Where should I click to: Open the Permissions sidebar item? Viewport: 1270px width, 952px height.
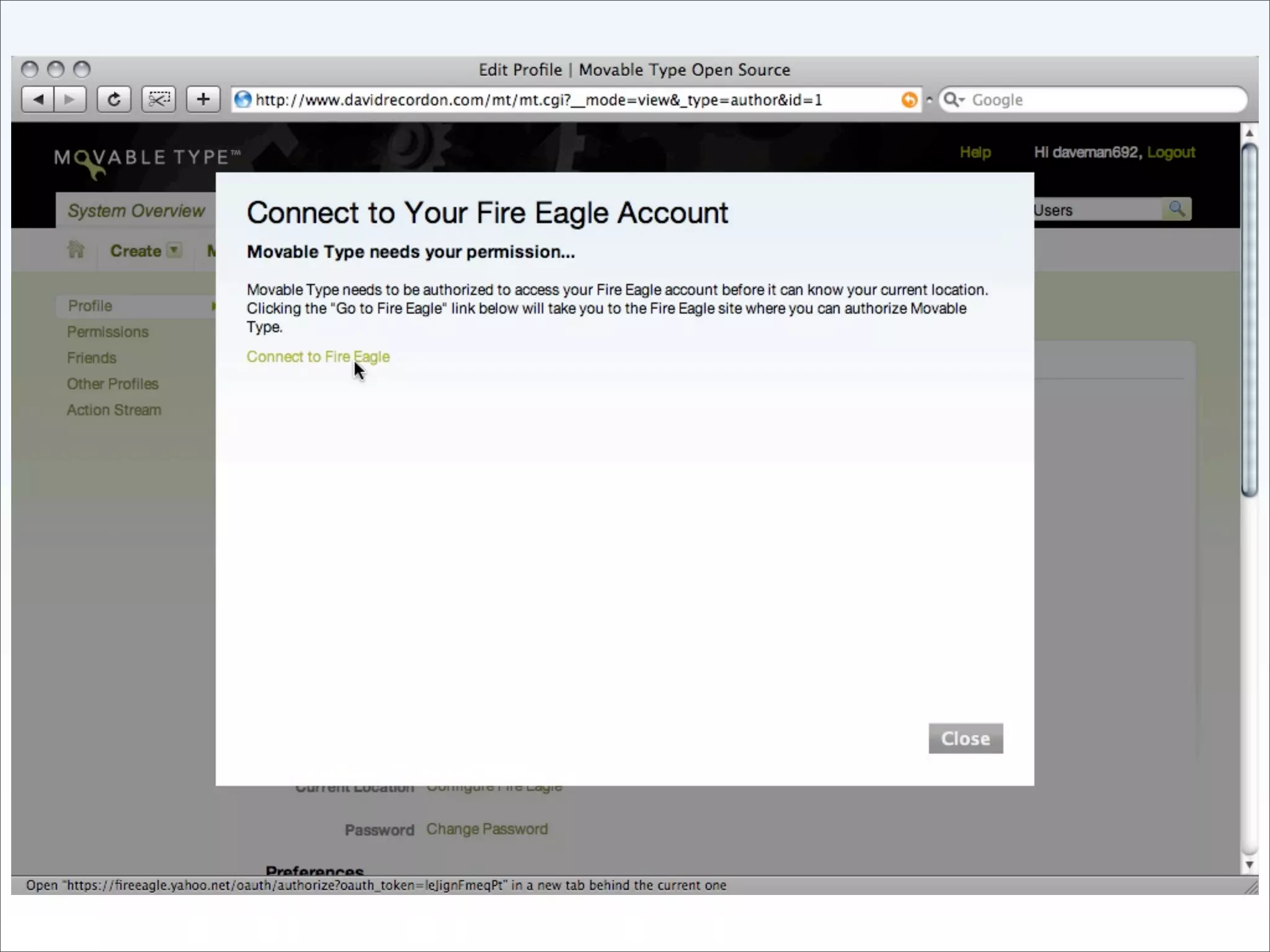pyautogui.click(x=108, y=332)
